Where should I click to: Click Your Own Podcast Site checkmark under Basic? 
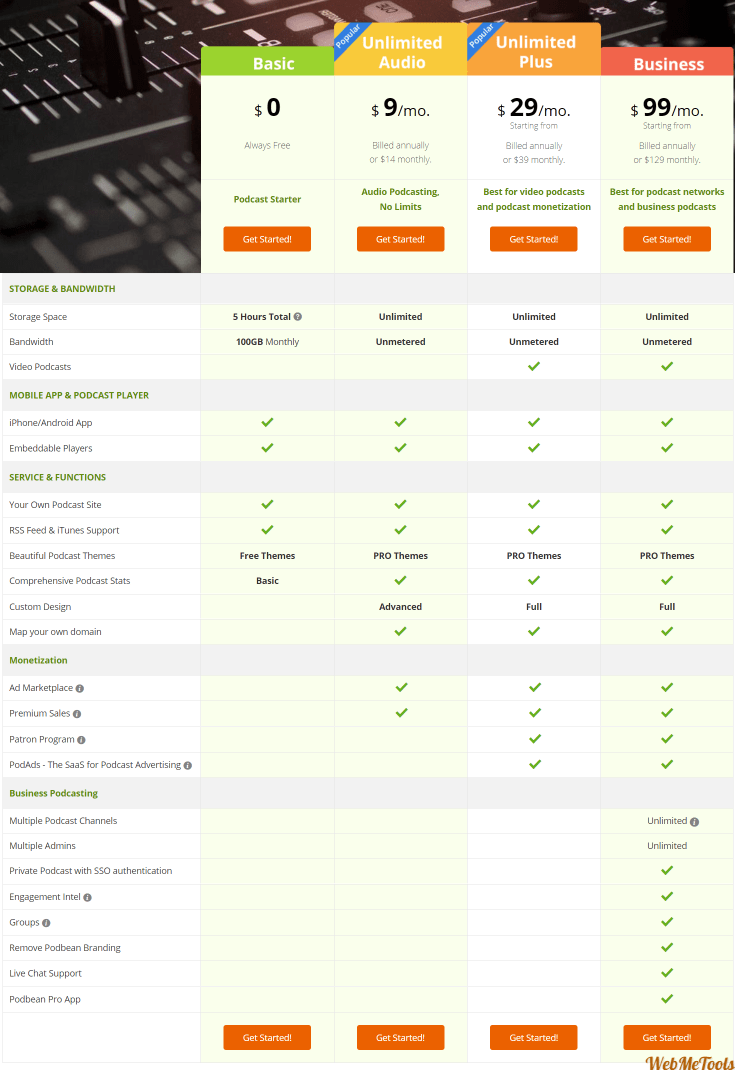tap(268, 504)
